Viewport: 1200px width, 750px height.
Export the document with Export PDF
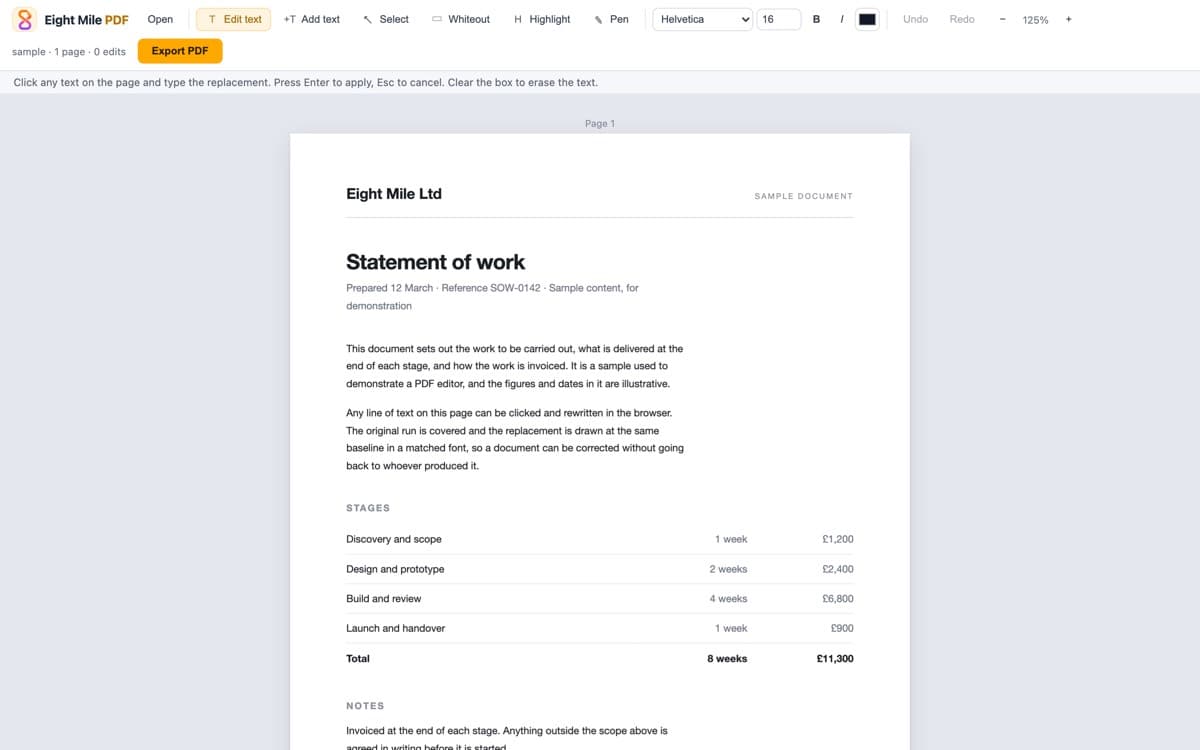(180, 51)
